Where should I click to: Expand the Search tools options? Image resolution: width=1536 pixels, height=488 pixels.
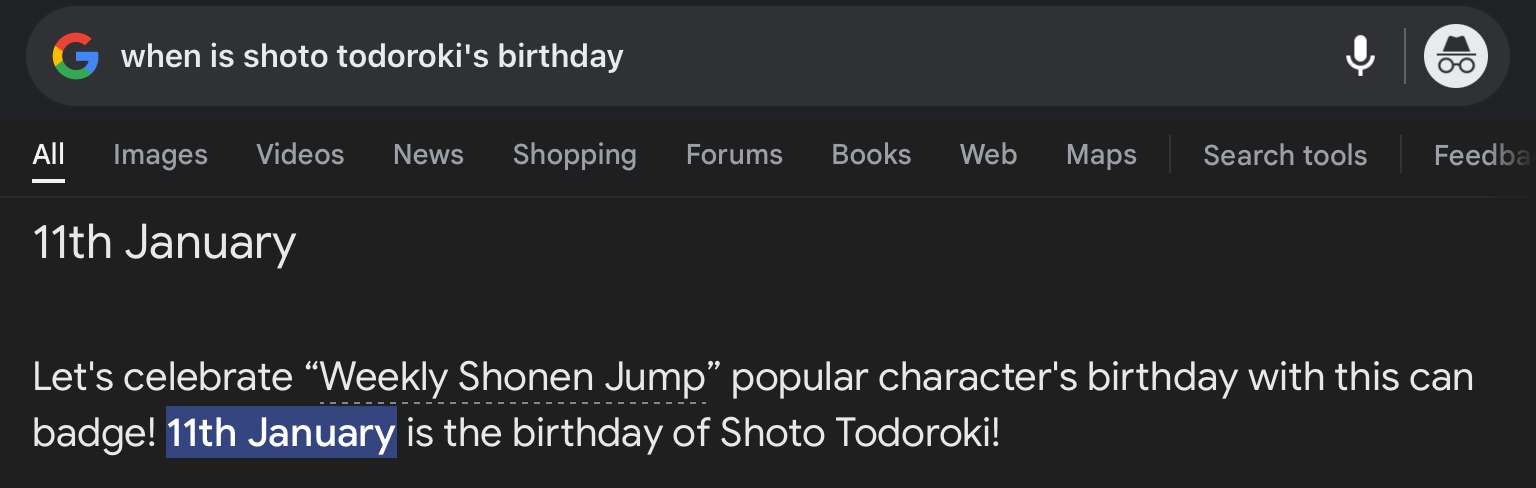[x=1284, y=155]
